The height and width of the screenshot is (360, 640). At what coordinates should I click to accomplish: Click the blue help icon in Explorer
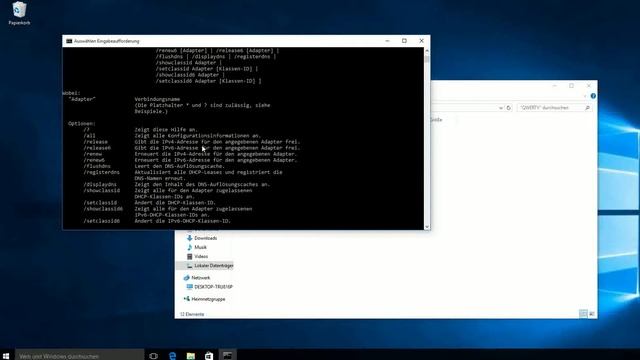pyautogui.click(x=593, y=96)
